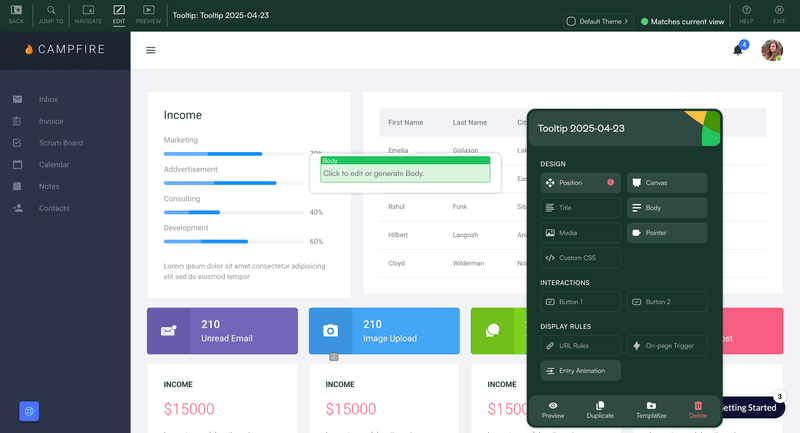Click the Income chart heading
The width and height of the screenshot is (800, 433).
click(x=183, y=115)
